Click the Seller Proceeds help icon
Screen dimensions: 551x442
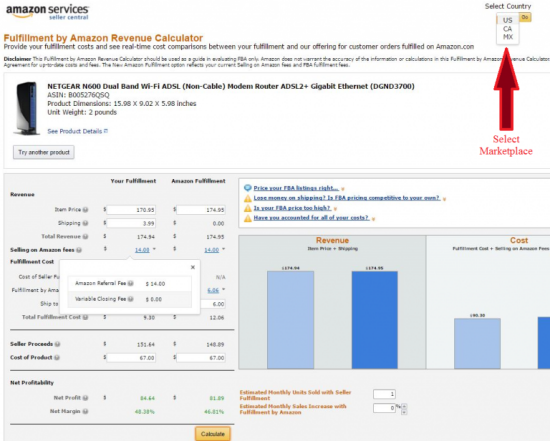[x=58, y=344]
